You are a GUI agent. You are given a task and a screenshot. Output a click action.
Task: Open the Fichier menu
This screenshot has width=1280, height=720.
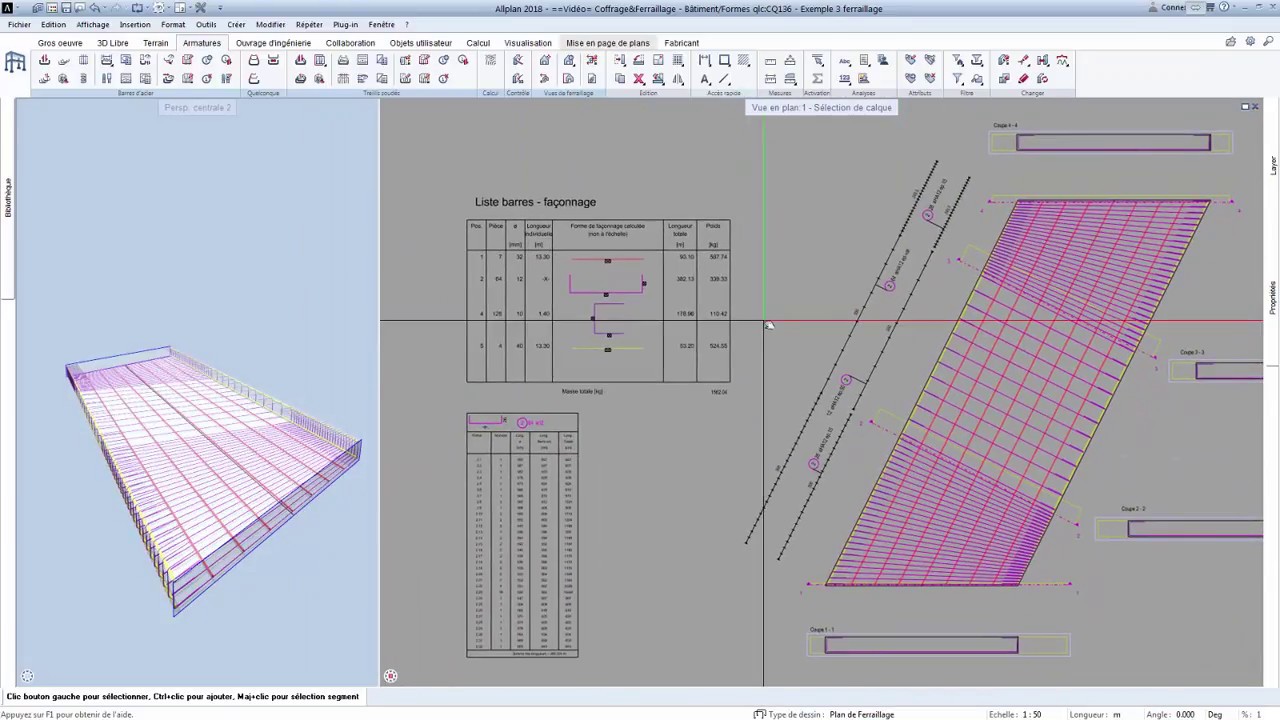point(19,24)
